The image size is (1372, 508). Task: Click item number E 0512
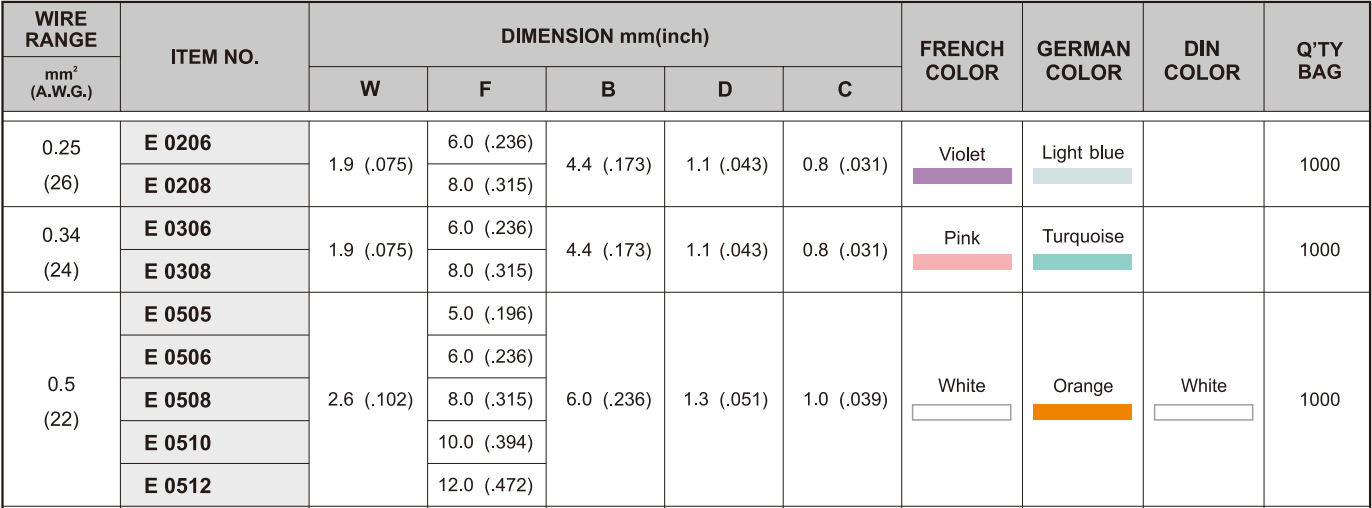178,486
